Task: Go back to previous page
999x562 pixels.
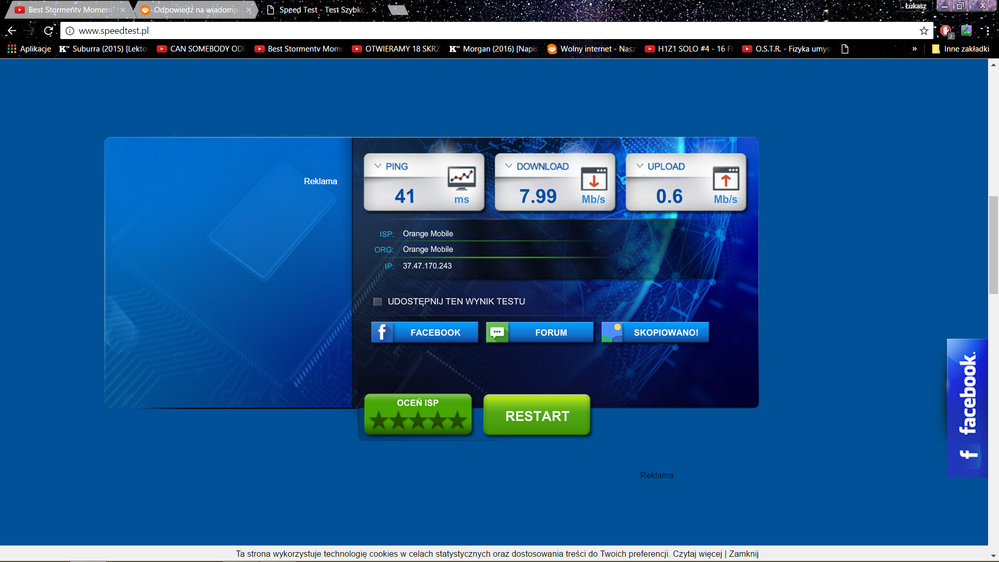Action: click(11, 31)
